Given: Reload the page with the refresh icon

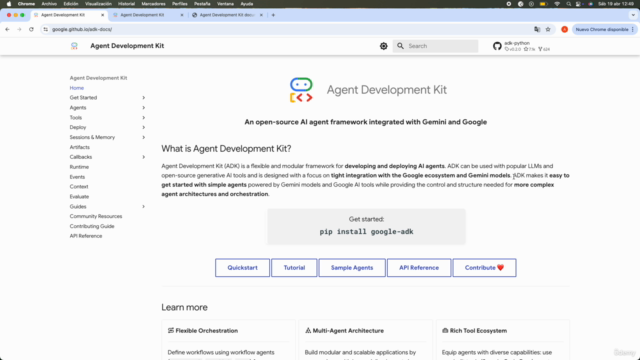Looking at the screenshot, I should 31,29.
